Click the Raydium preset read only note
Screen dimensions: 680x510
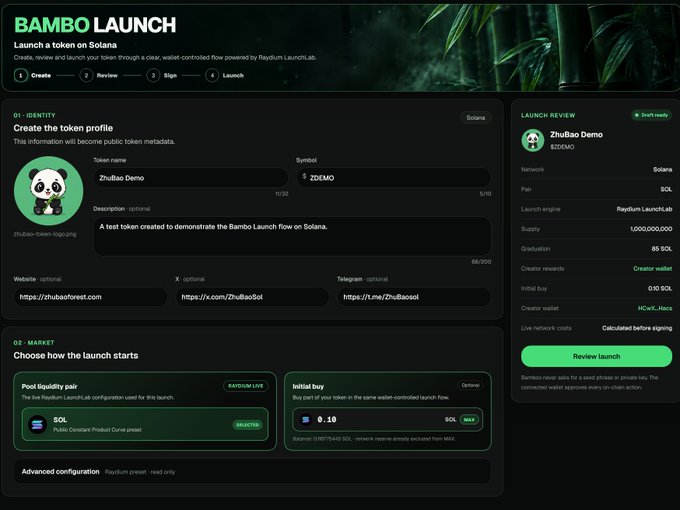(140, 472)
